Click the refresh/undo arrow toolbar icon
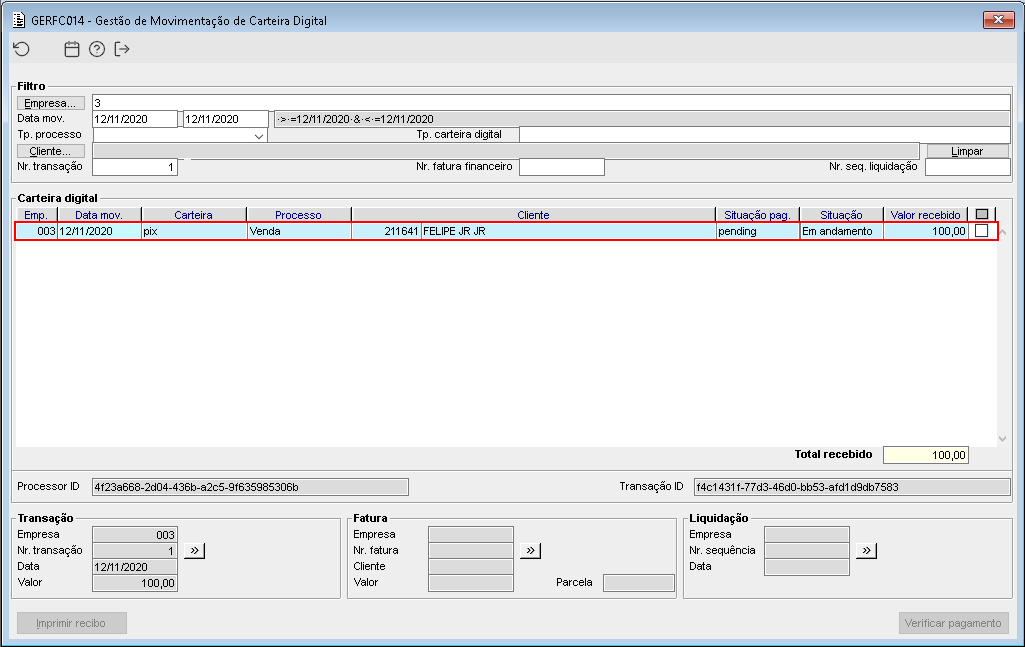 (x=22, y=49)
